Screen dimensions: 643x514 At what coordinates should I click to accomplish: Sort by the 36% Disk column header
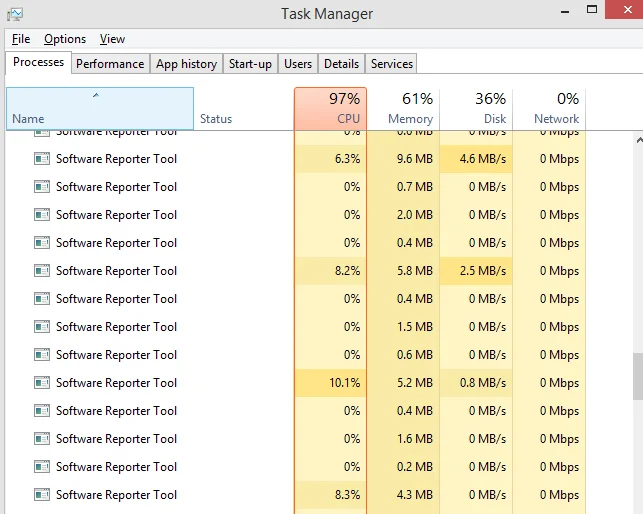tap(476, 108)
